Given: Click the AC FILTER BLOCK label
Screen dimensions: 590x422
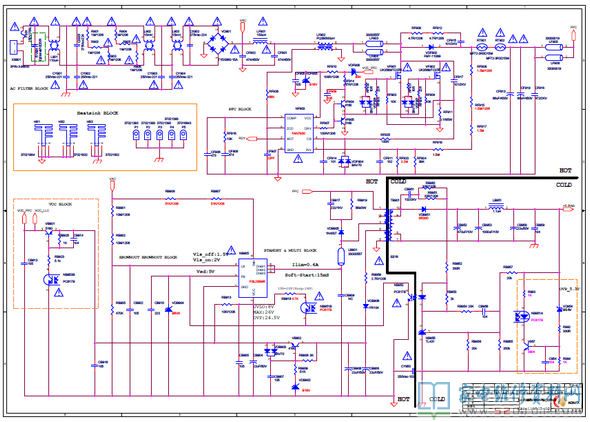Looking at the screenshot, I should point(29,89).
